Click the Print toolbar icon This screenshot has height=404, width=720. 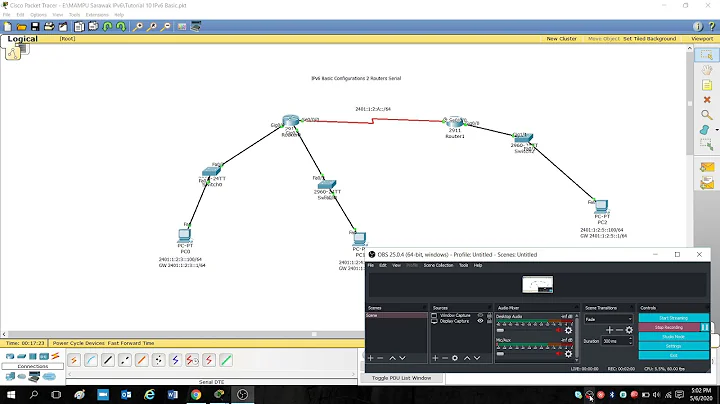click(x=49, y=27)
